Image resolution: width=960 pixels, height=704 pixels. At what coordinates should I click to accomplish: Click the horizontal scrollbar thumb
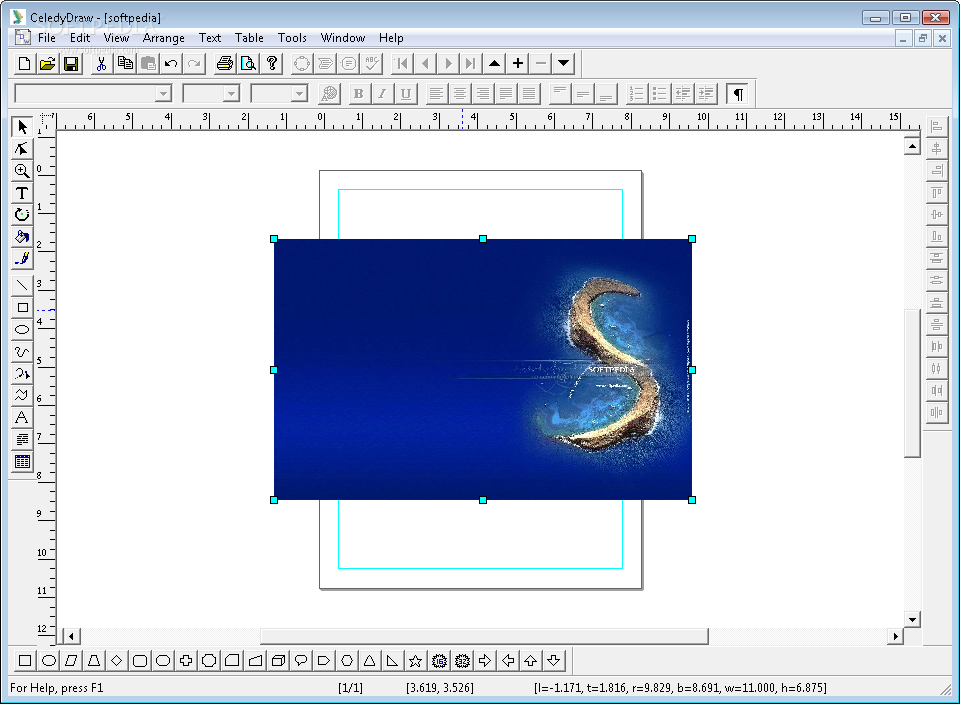pos(484,636)
